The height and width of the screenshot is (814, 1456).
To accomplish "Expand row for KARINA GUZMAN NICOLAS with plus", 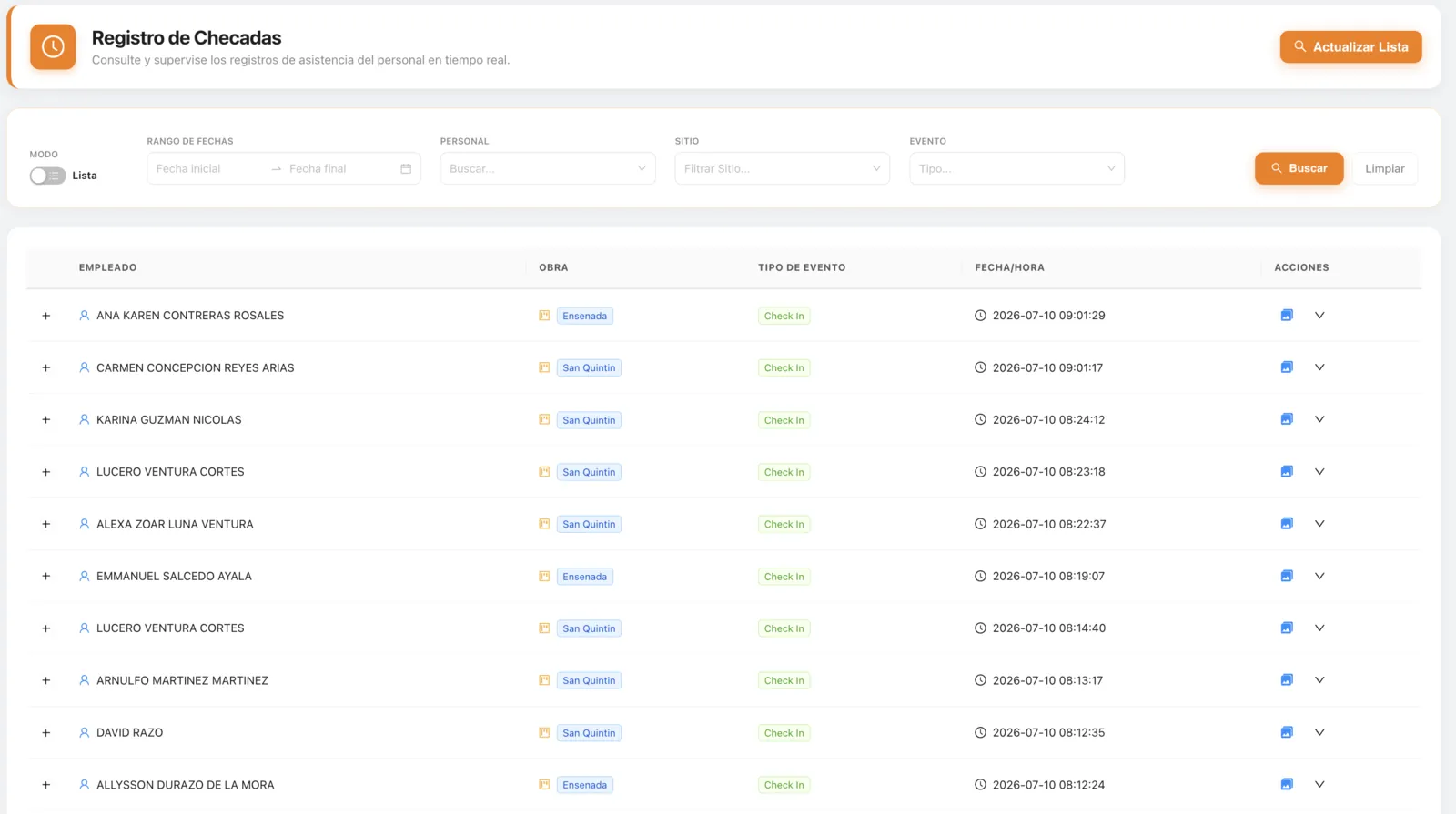I will pyautogui.click(x=46, y=419).
